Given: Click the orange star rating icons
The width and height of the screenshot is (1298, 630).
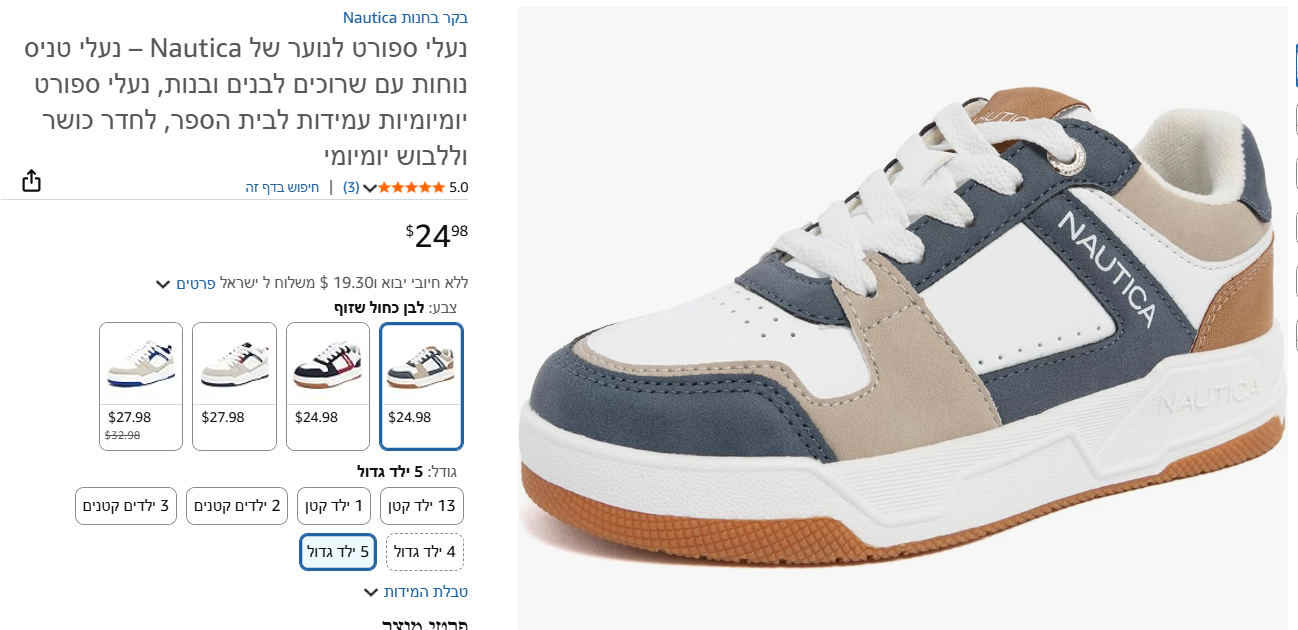Looking at the screenshot, I should (x=411, y=187).
